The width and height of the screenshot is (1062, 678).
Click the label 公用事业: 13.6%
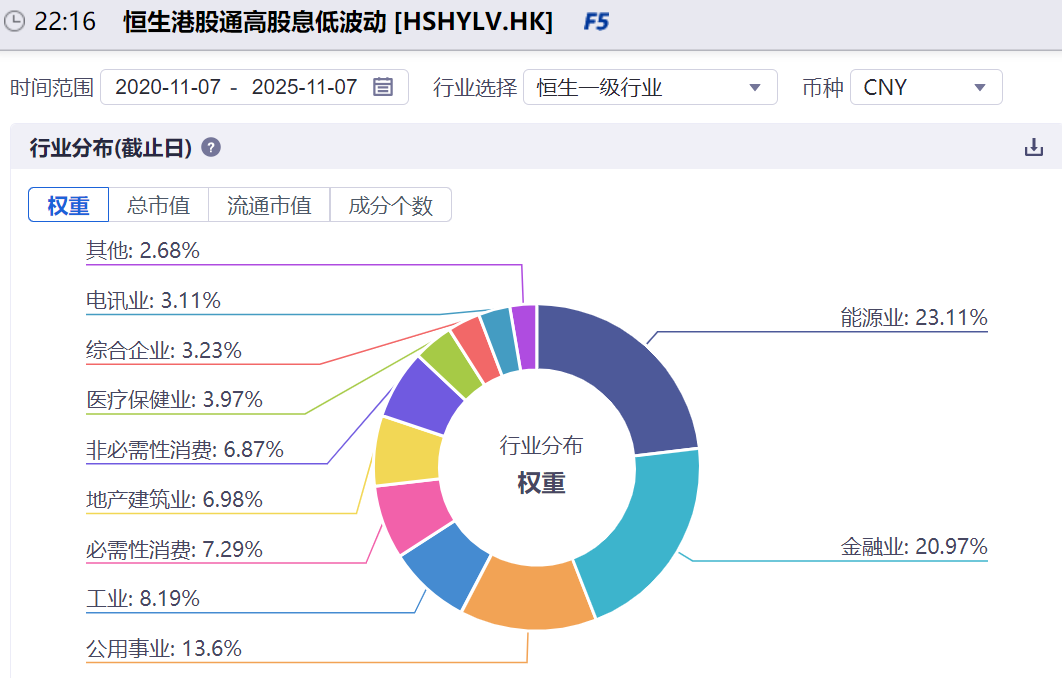tap(164, 648)
